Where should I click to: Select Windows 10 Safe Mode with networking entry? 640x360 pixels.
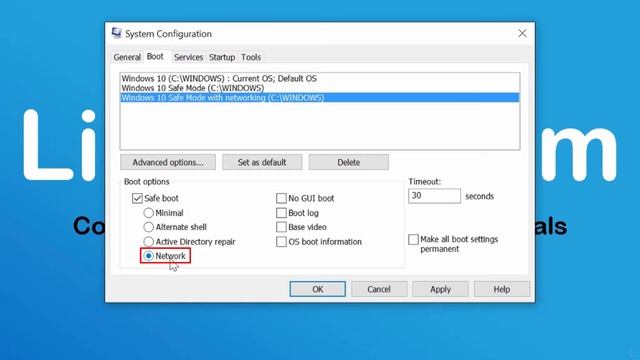tap(320, 98)
